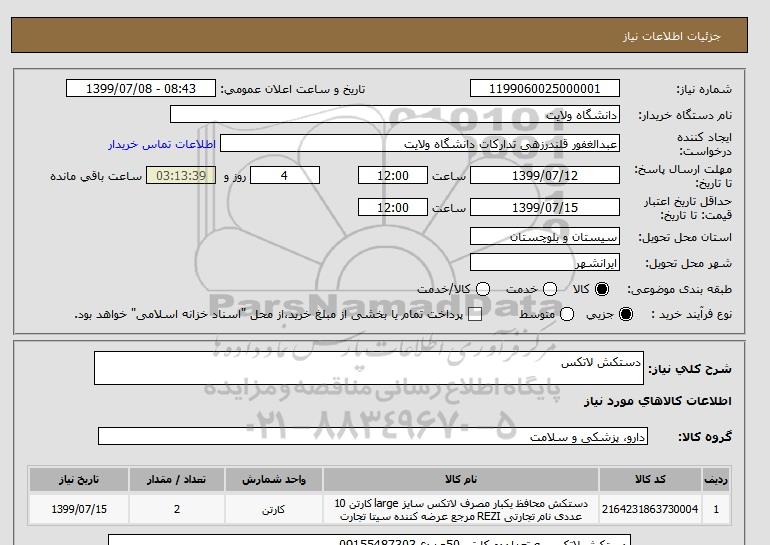This screenshot has height=545, width=770.
Task: Select the متوسط purchase type radio
Action: coord(567,314)
